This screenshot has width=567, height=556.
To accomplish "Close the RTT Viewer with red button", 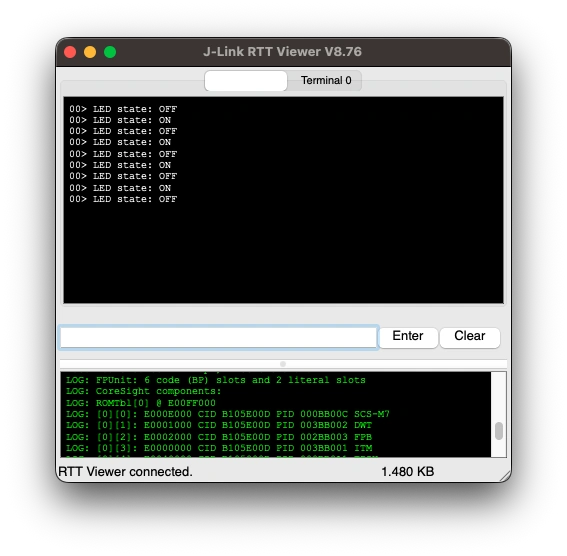I will coord(70,52).
